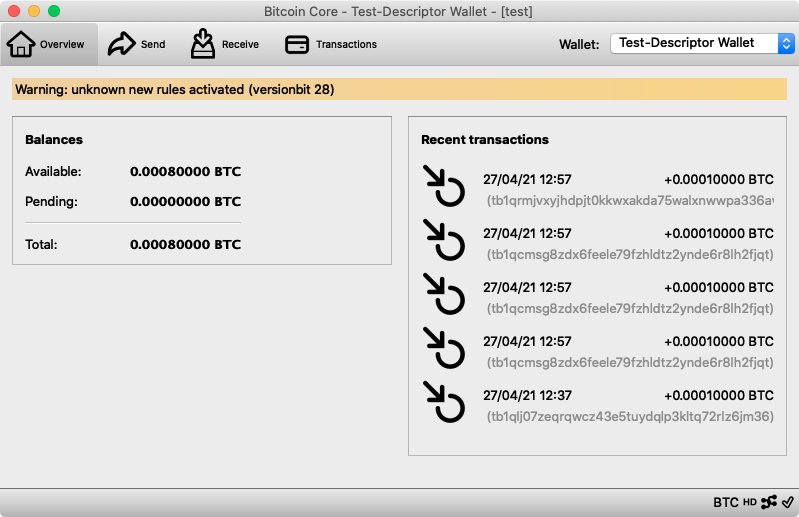Click the Pending balance value

pos(185,202)
